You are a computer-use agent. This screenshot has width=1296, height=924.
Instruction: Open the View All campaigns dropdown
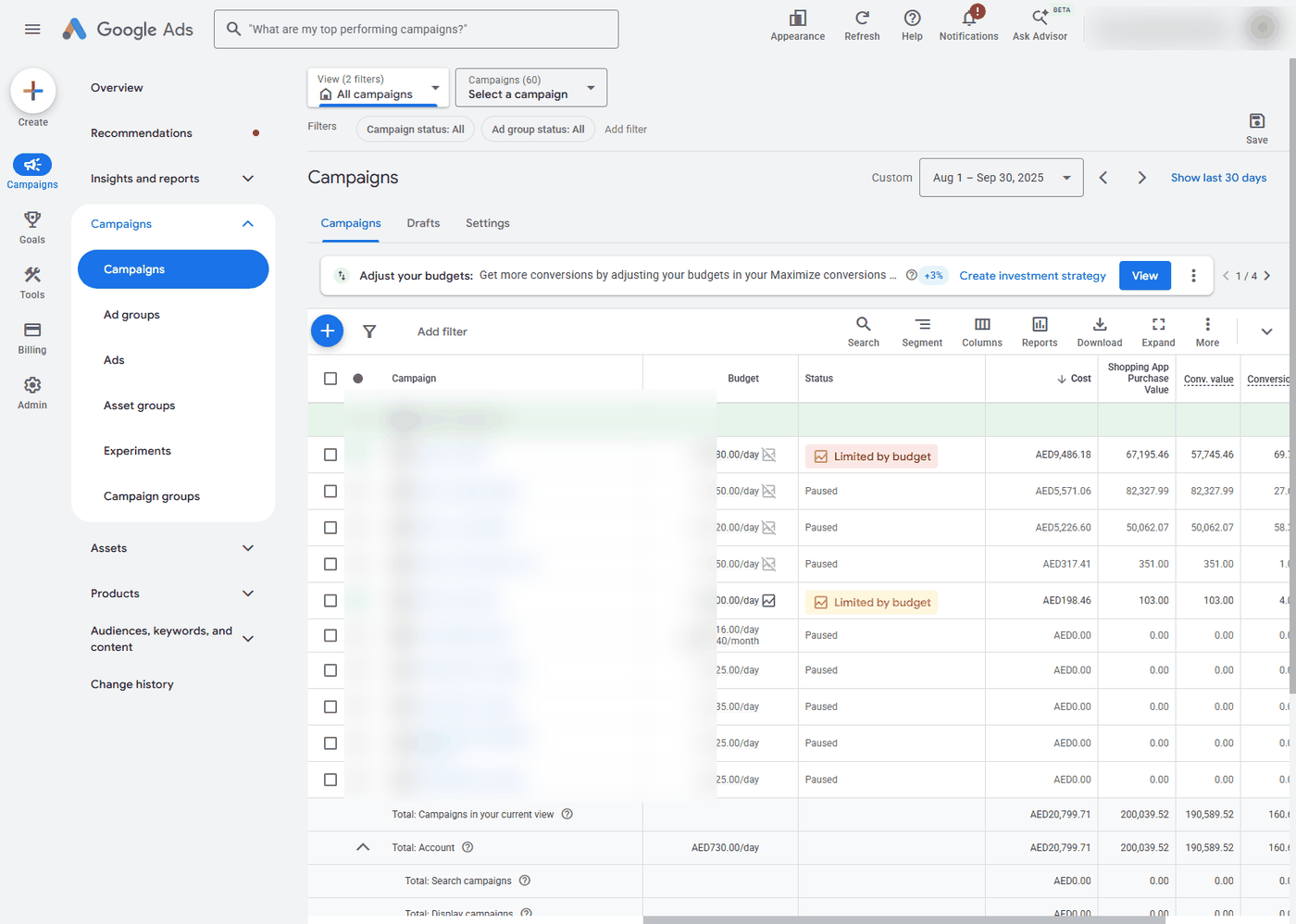point(379,87)
